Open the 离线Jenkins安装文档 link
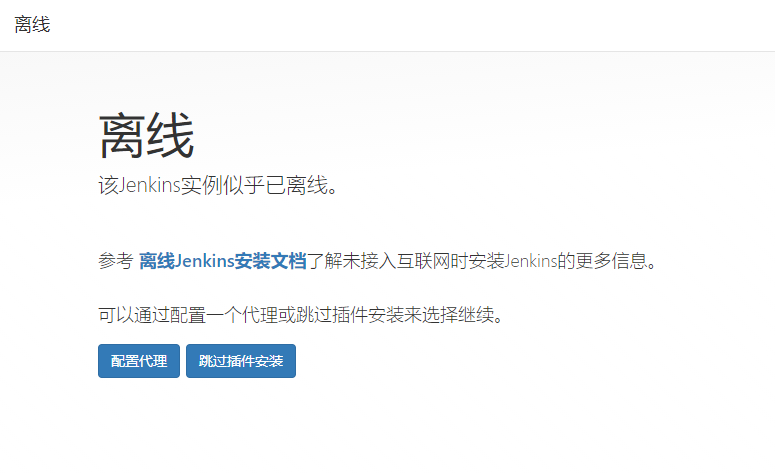Viewport: 775px width, 473px height. (223, 260)
